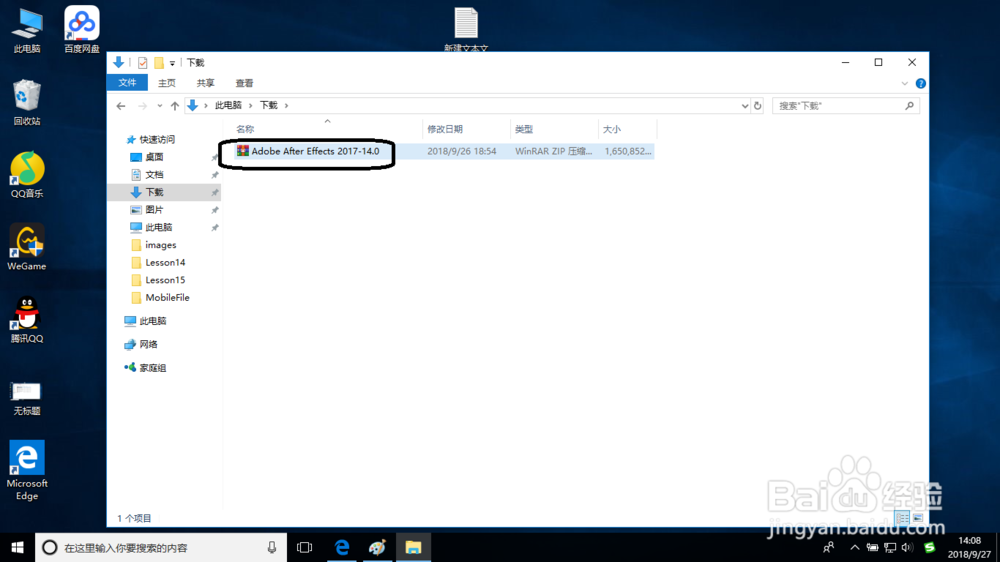Go back with the left arrow
The width and height of the screenshot is (1000, 562).
click(x=121, y=106)
